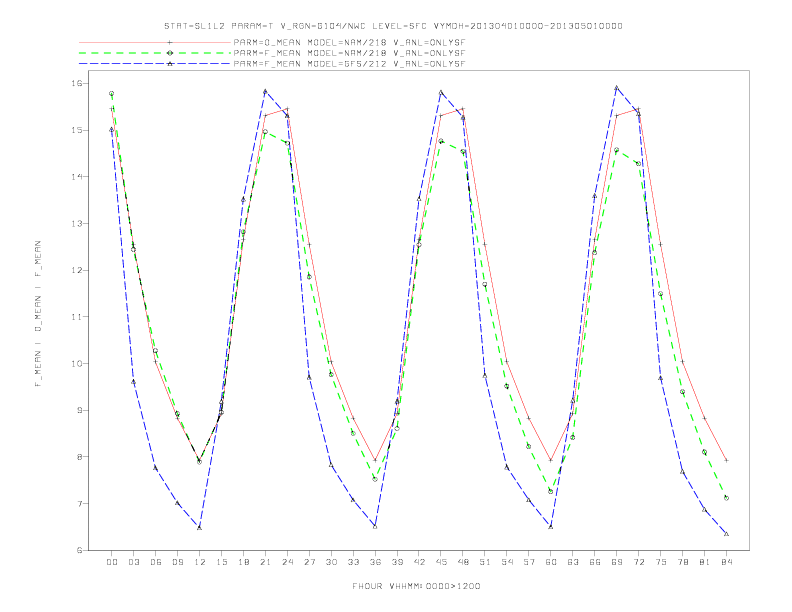
Task: Click x-axis tick label 48
Action: pyautogui.click(x=463, y=562)
